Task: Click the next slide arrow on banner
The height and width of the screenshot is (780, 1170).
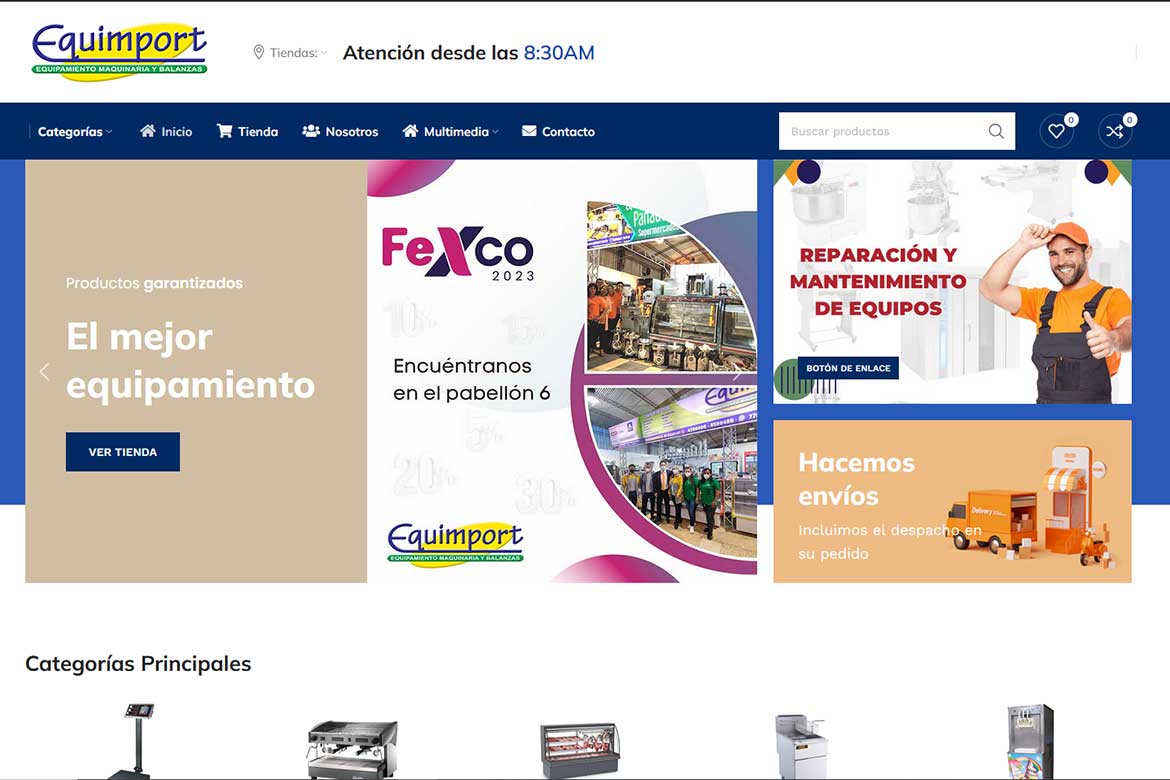Action: tap(737, 372)
